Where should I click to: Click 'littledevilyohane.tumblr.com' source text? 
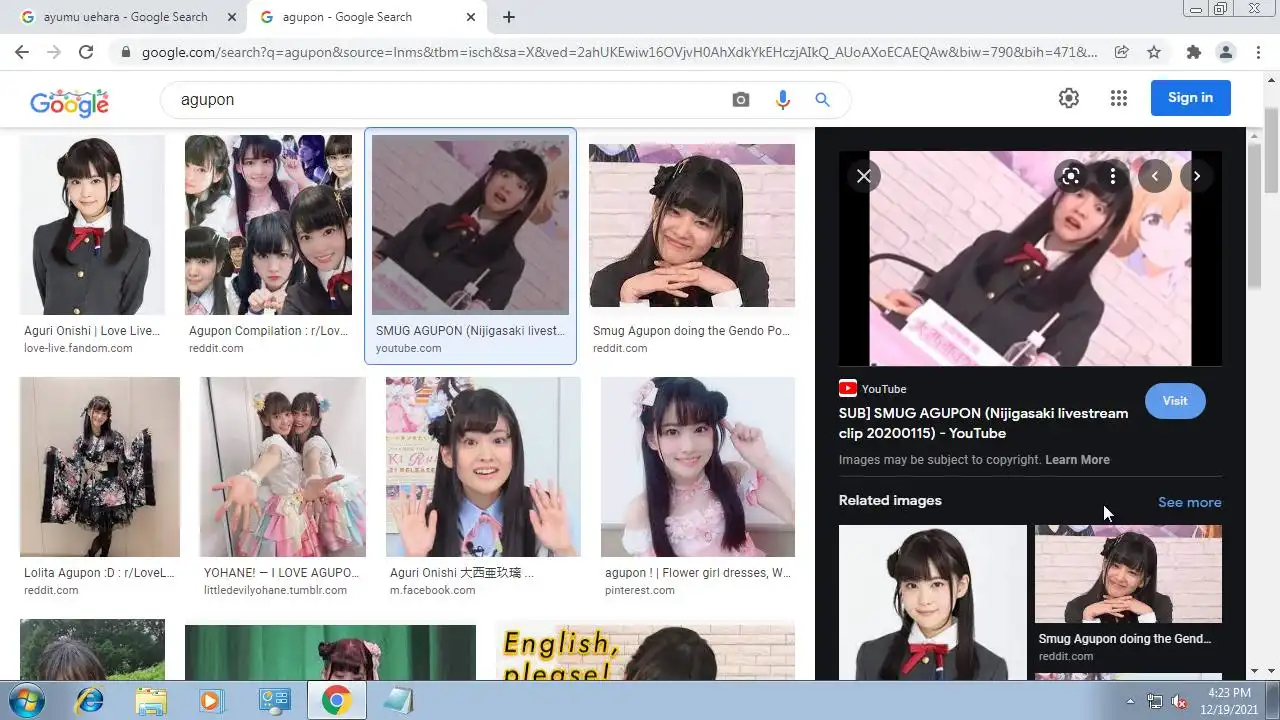point(275,590)
